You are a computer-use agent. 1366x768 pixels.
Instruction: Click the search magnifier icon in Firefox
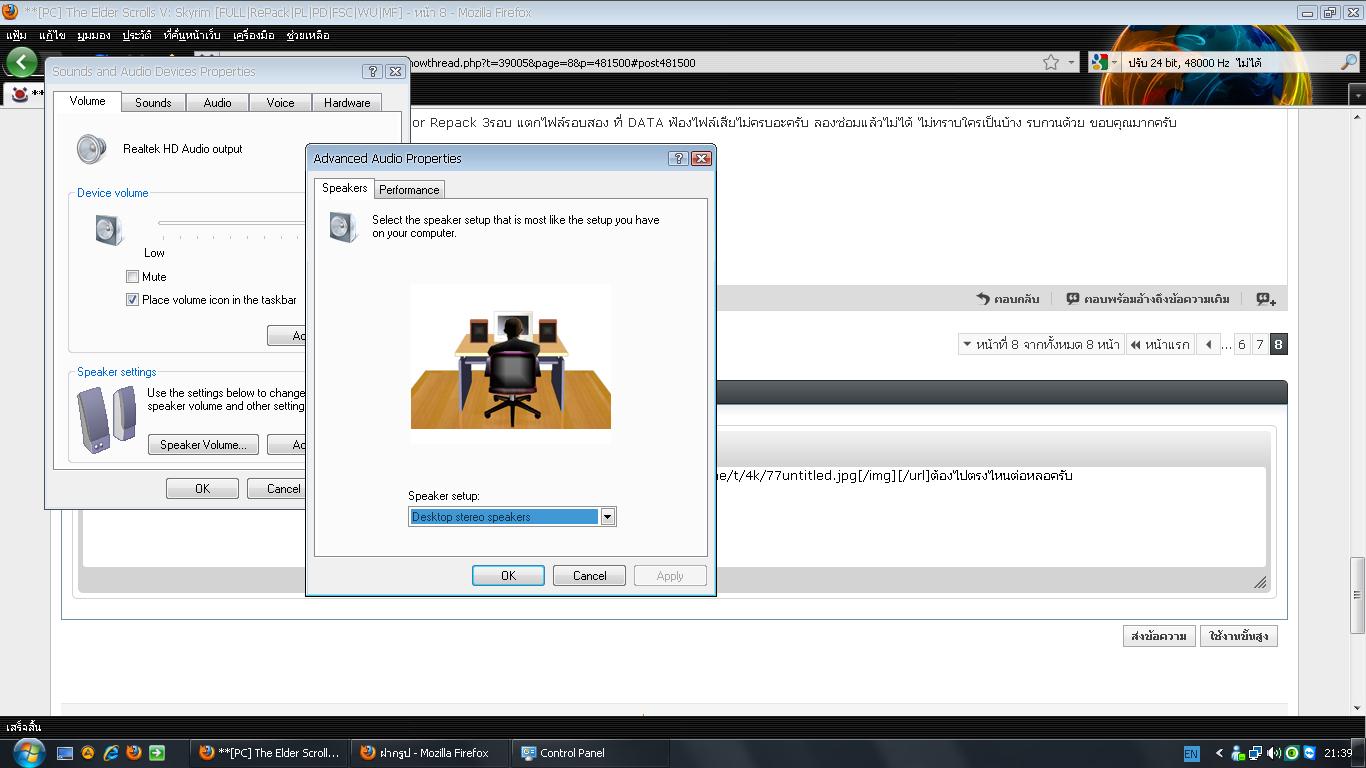pos(1348,62)
